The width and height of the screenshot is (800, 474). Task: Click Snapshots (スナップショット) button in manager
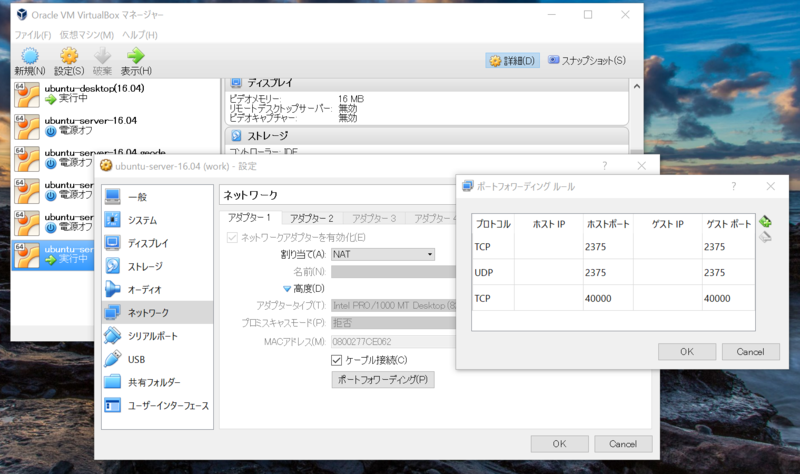[x=587, y=60]
